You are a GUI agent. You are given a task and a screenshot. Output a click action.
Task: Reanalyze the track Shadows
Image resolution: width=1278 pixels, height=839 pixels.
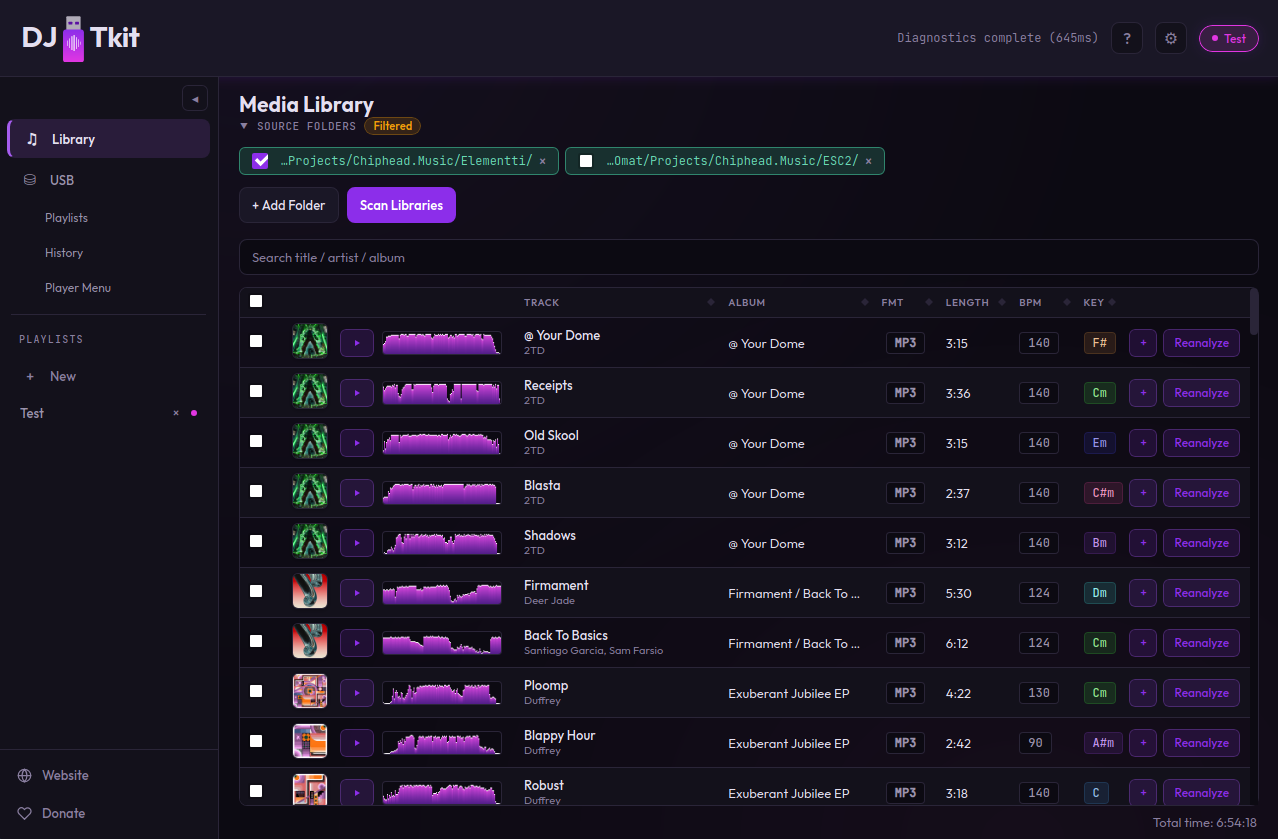pyautogui.click(x=1201, y=543)
